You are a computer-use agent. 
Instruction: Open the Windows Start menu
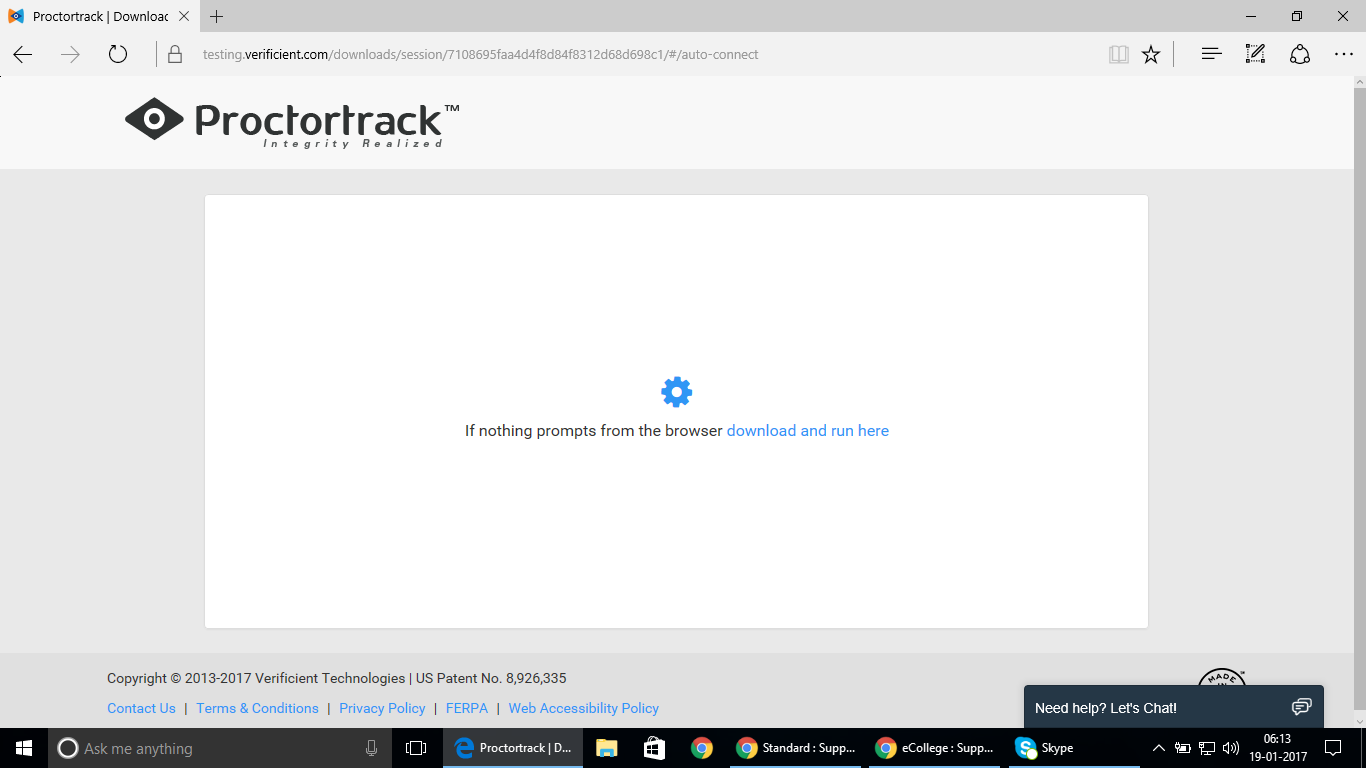24,748
